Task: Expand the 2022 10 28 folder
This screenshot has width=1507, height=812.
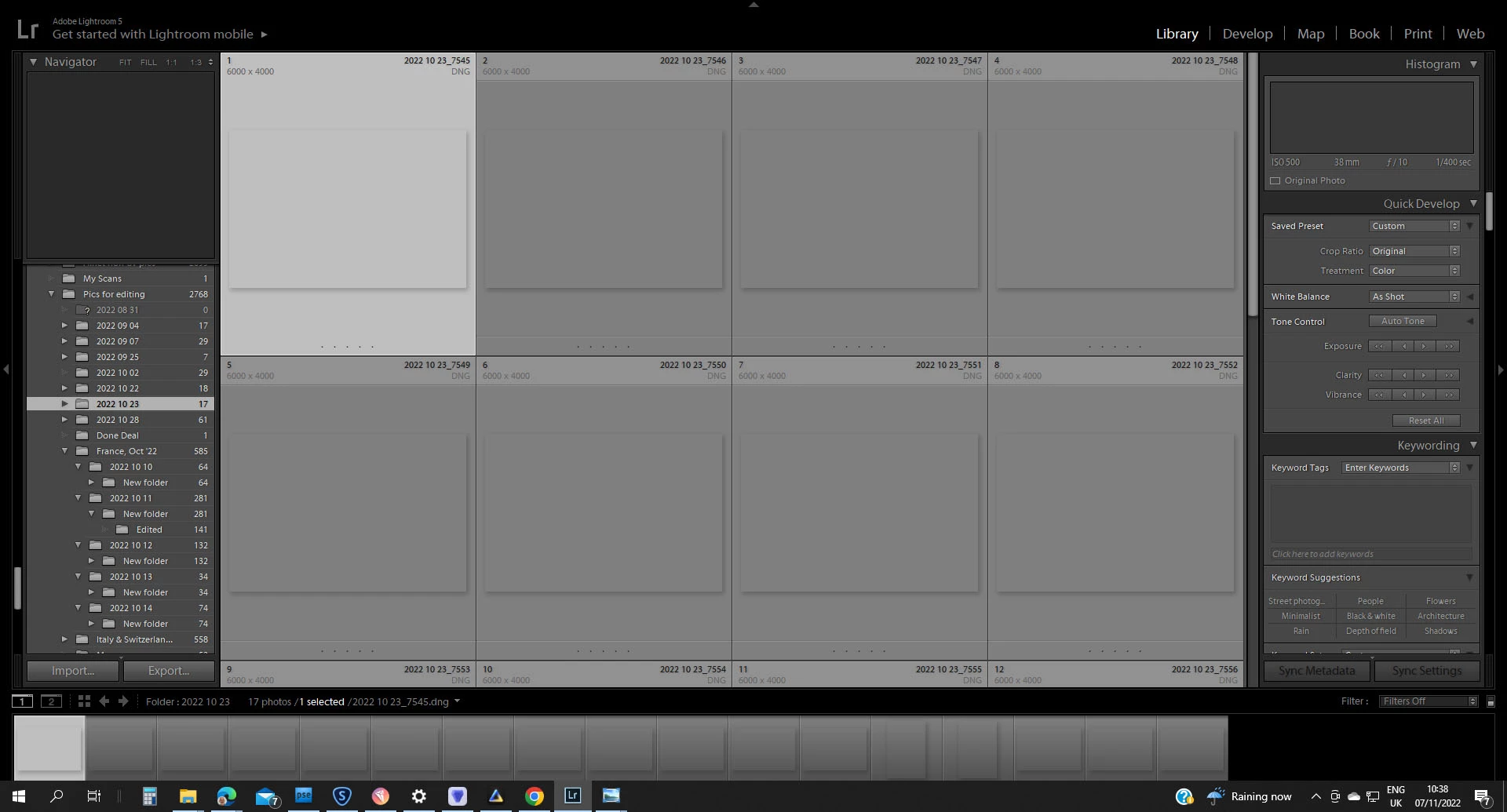Action: click(x=64, y=420)
